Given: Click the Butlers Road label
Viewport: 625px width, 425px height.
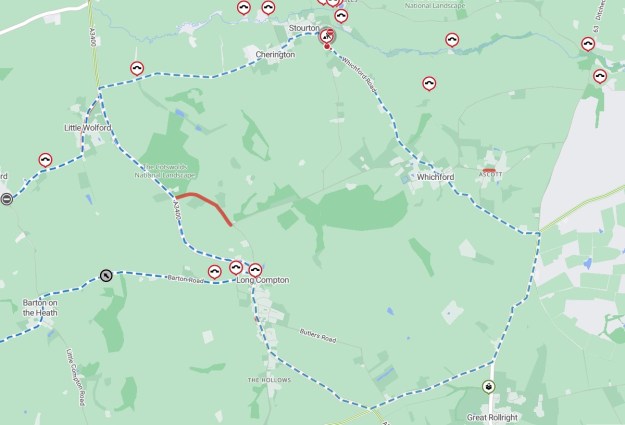Looking at the screenshot, I should point(318,336).
